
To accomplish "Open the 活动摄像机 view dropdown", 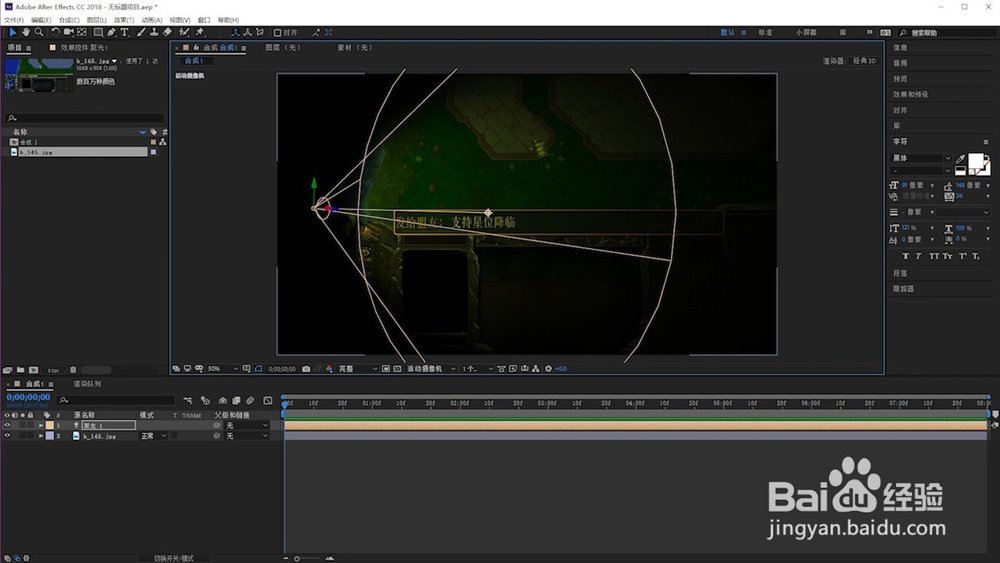I will tap(431, 369).
